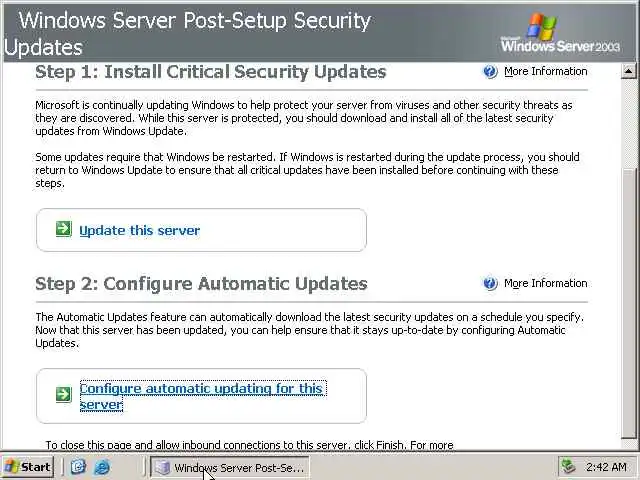The width and height of the screenshot is (640, 480).
Task: Open More Information link for Step 1
Action: (x=545, y=72)
